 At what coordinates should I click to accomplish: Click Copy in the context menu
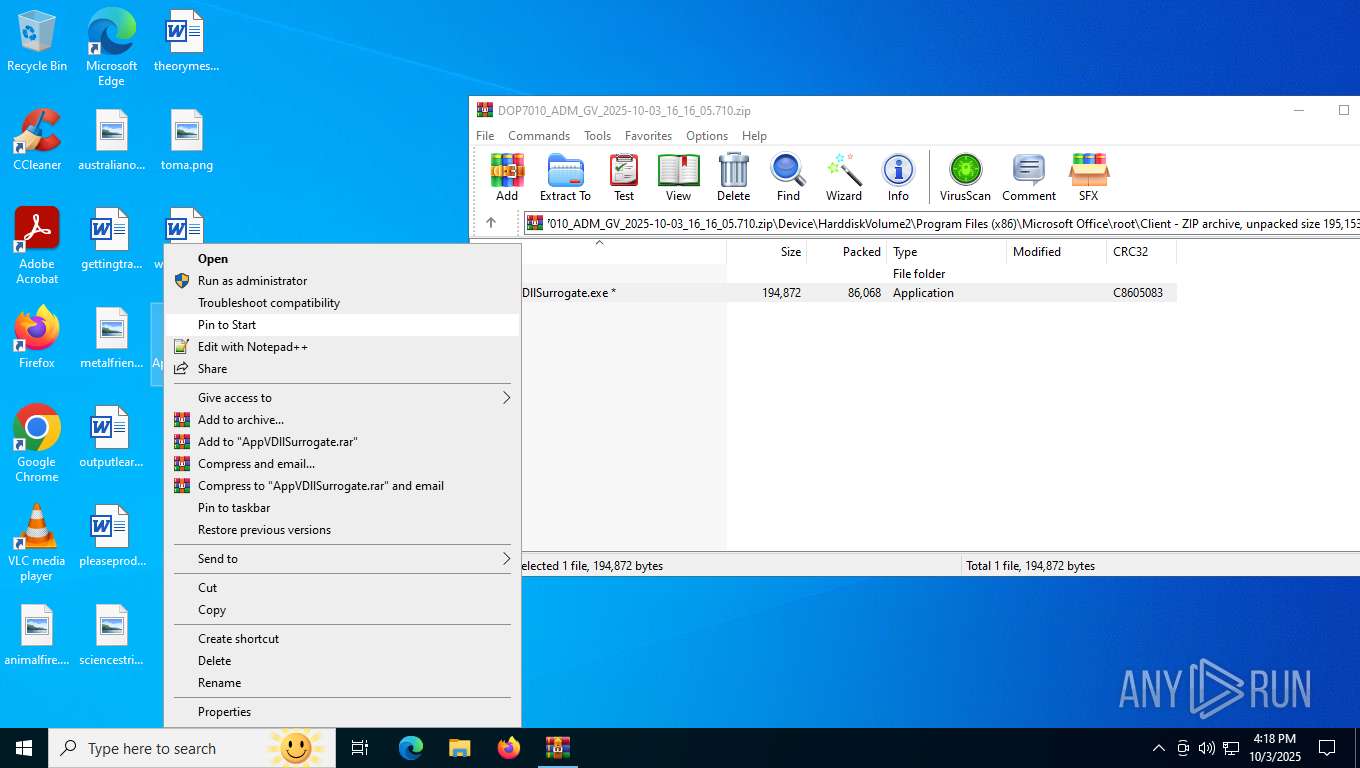(x=342, y=610)
